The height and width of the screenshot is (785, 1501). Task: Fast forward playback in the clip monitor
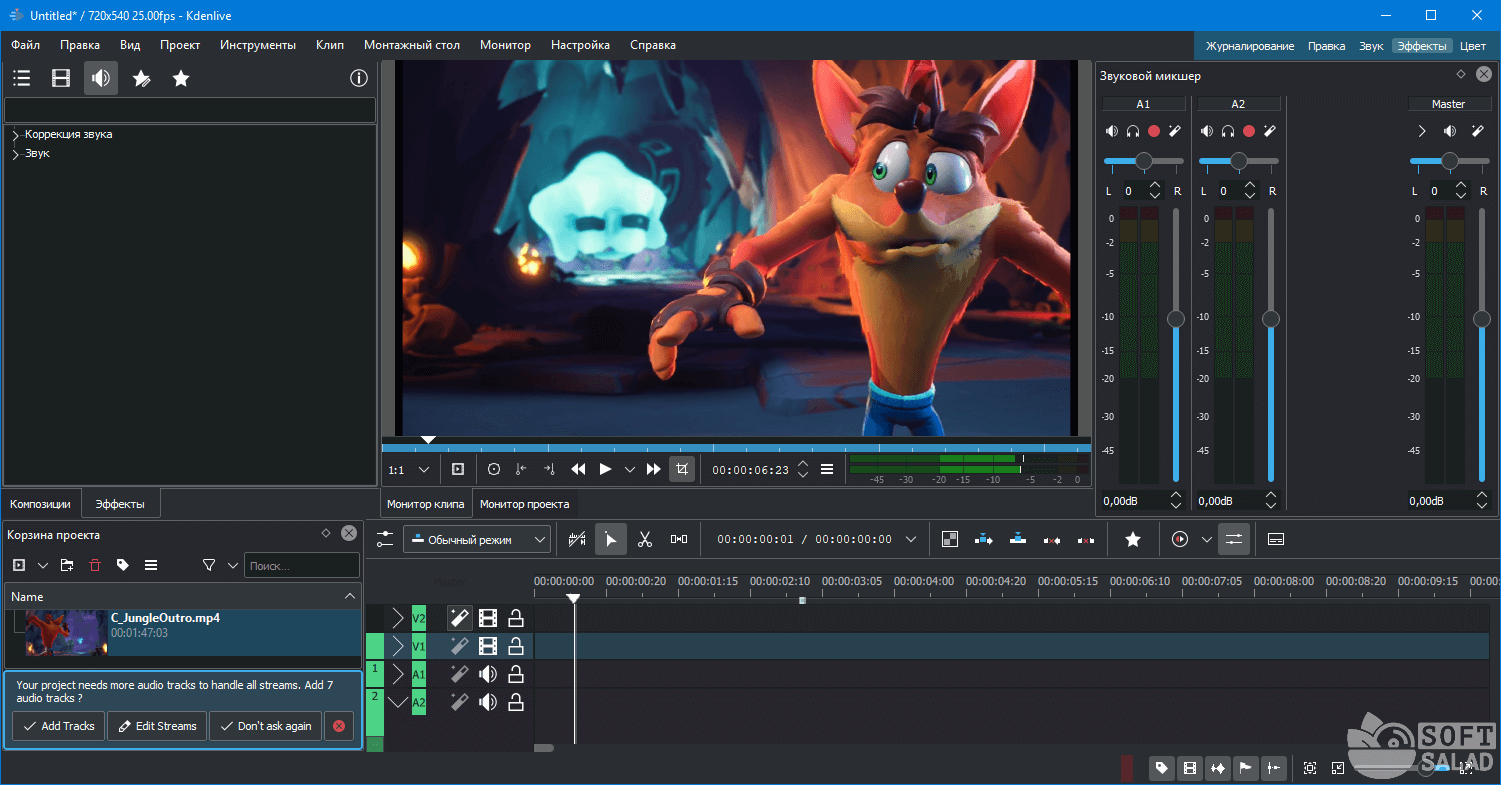[x=654, y=469]
